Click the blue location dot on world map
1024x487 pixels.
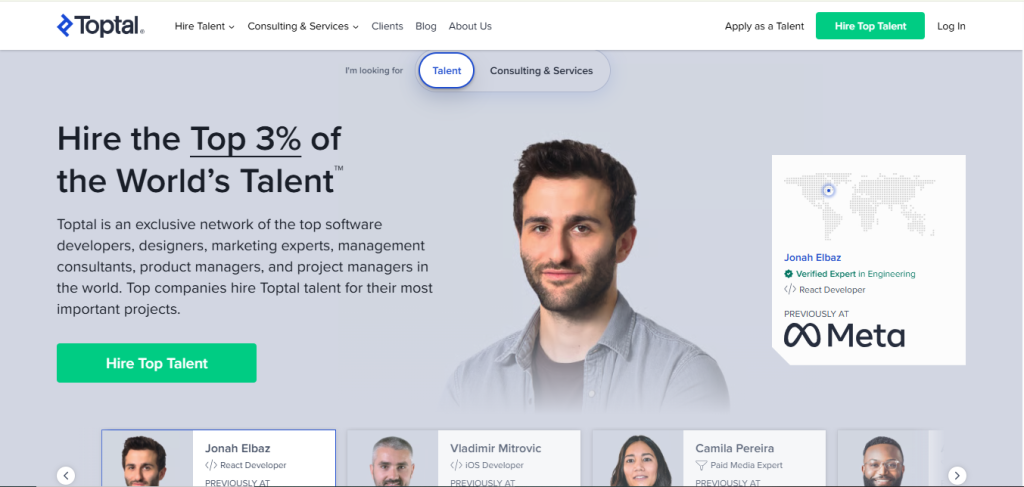pos(829,191)
